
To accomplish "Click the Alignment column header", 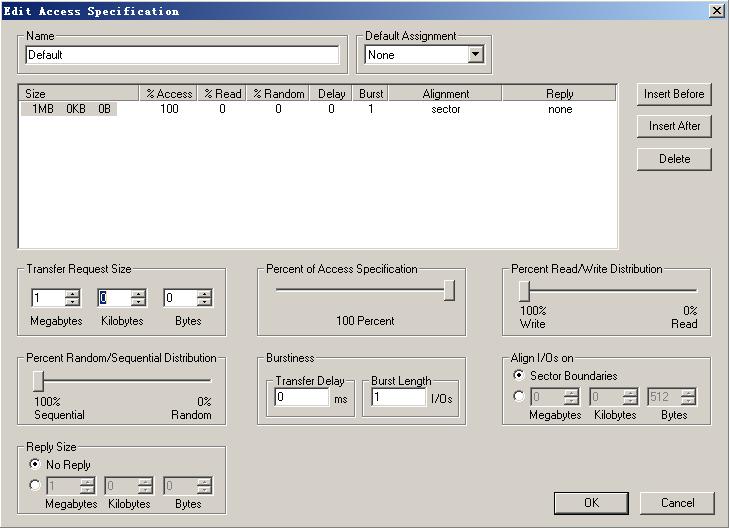I will 445,94.
